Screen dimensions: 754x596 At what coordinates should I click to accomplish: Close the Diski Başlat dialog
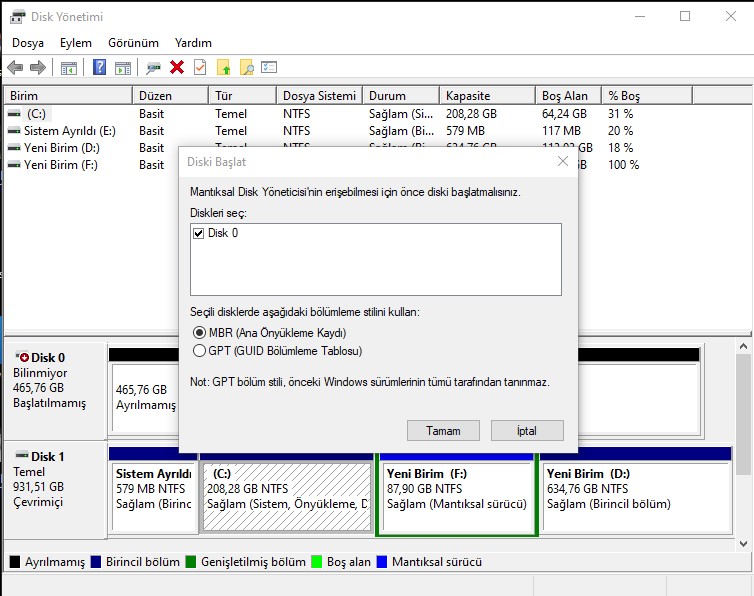point(563,161)
